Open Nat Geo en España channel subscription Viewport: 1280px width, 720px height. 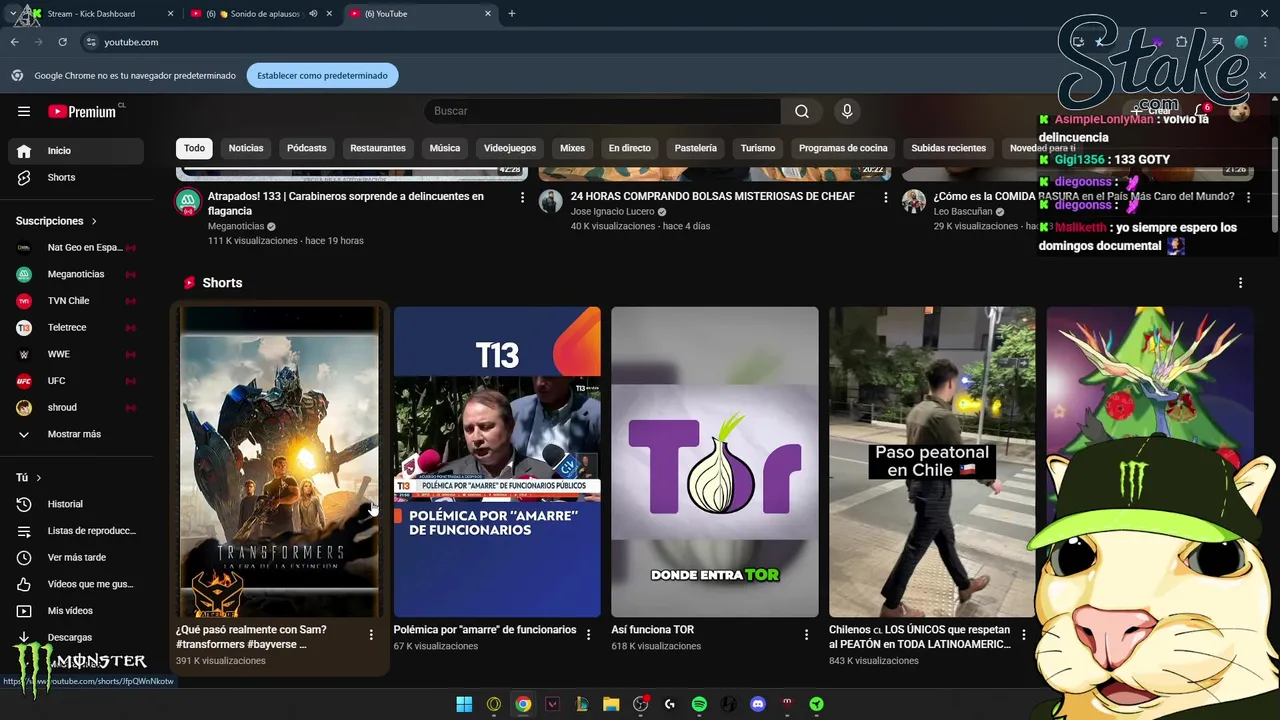point(76,247)
